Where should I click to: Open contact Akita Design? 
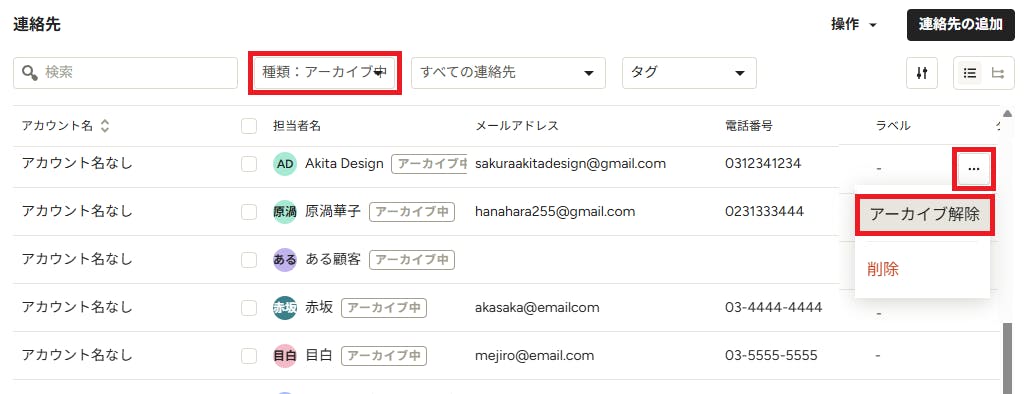pos(344,164)
